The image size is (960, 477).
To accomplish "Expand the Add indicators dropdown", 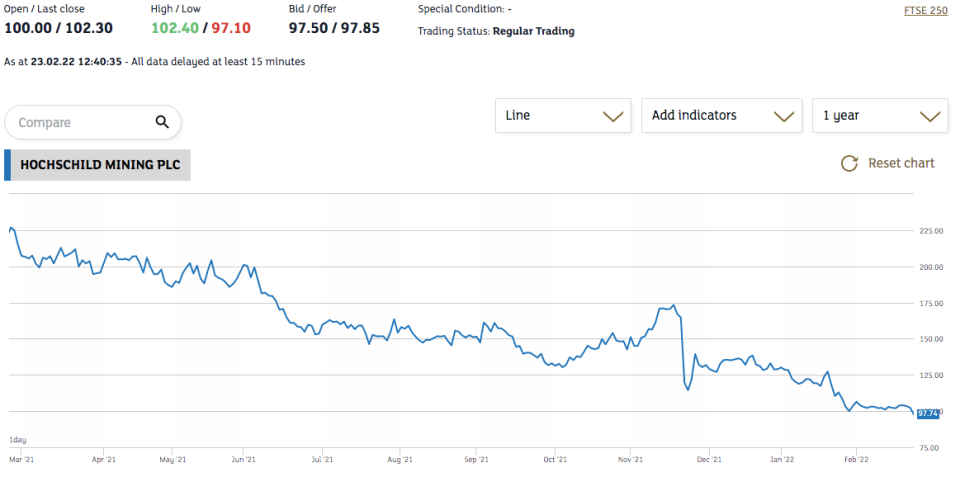I will 721,115.
